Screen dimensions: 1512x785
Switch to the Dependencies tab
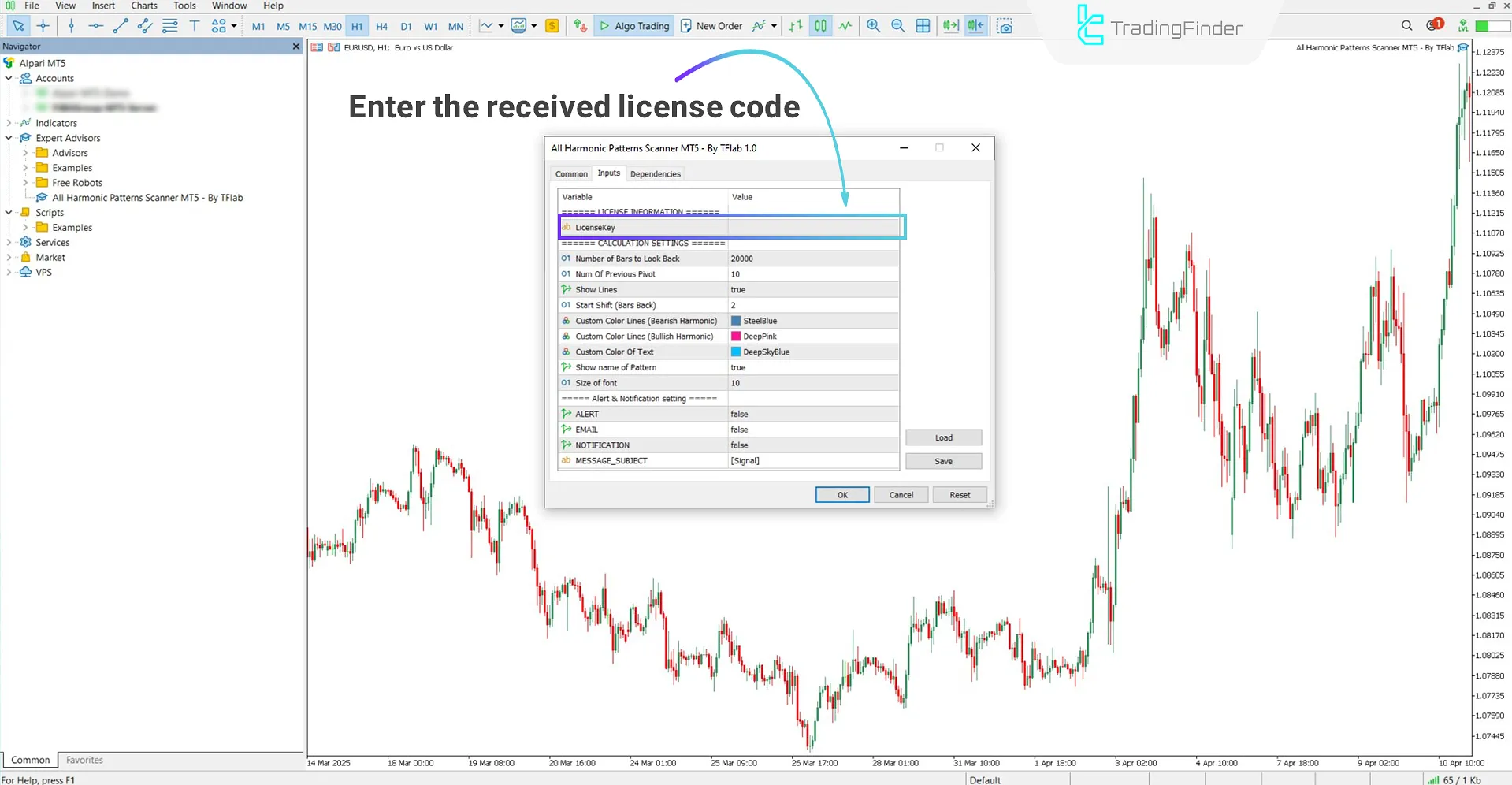(655, 174)
